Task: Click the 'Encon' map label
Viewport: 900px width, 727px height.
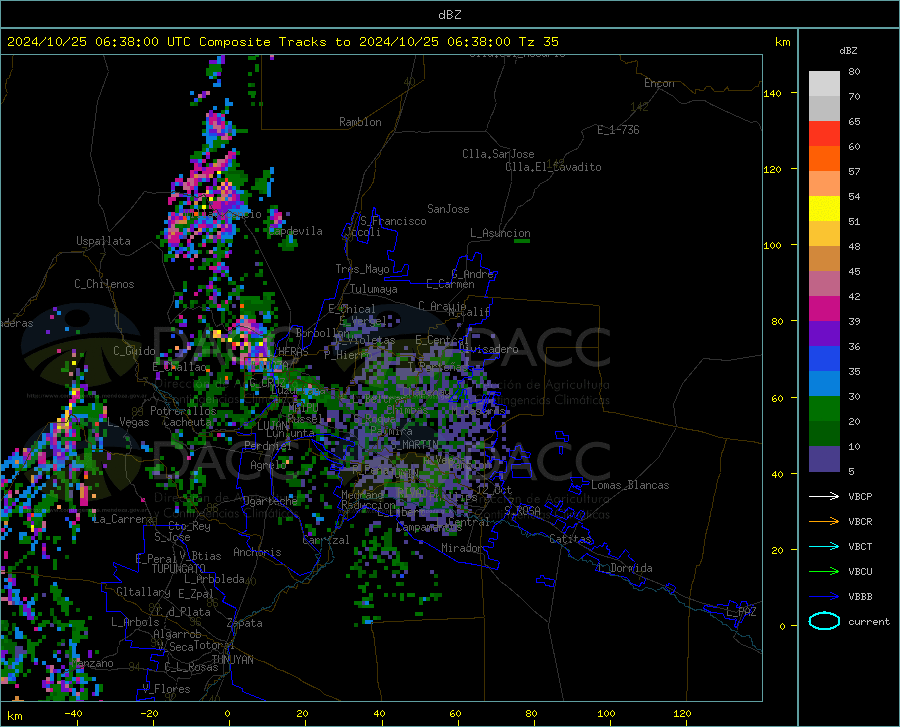Action: coord(659,83)
